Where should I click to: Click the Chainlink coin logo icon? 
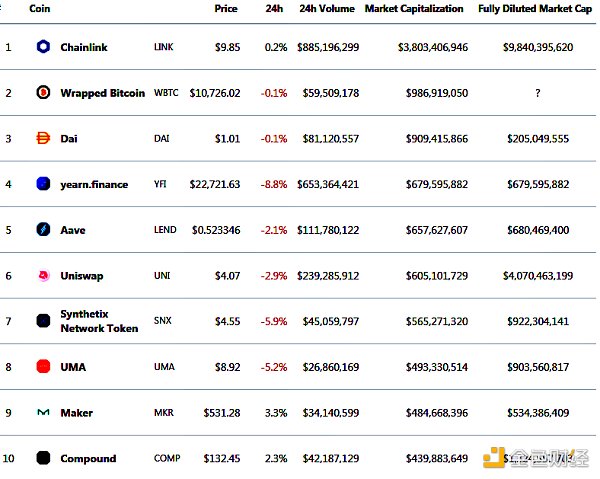43,47
